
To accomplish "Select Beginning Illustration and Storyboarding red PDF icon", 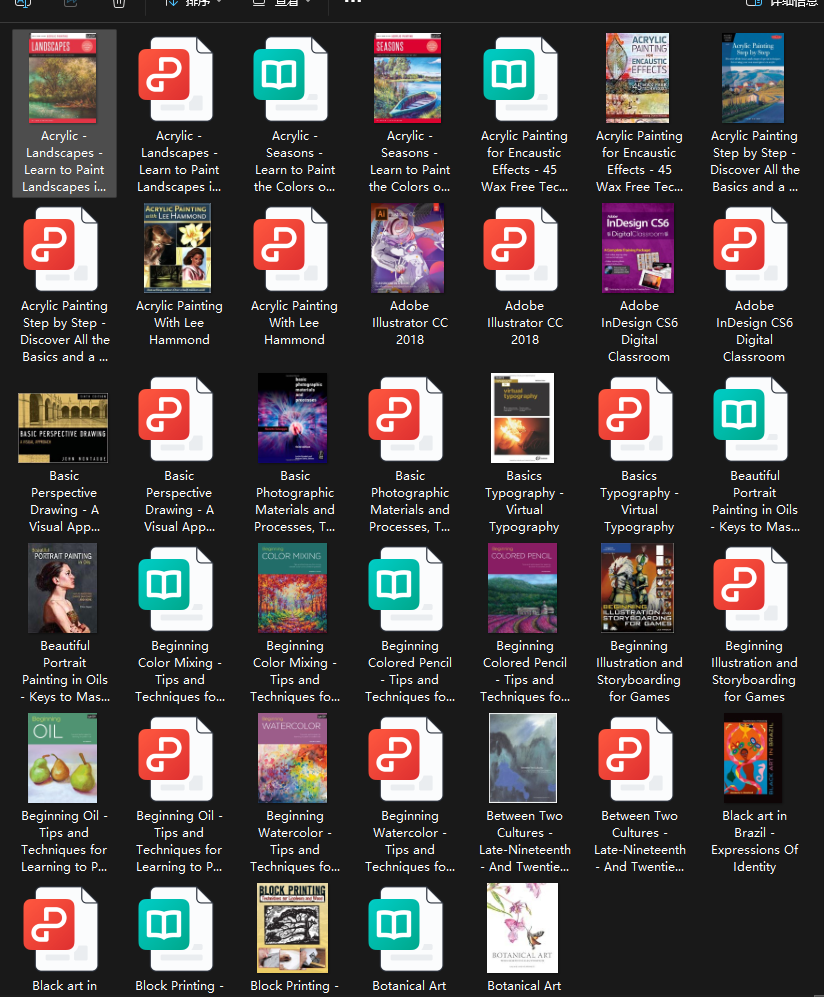I will tap(751, 588).
